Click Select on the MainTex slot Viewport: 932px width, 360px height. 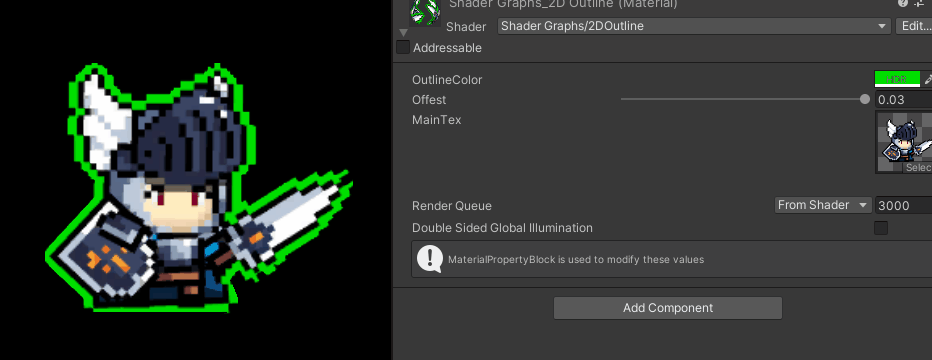click(917, 168)
